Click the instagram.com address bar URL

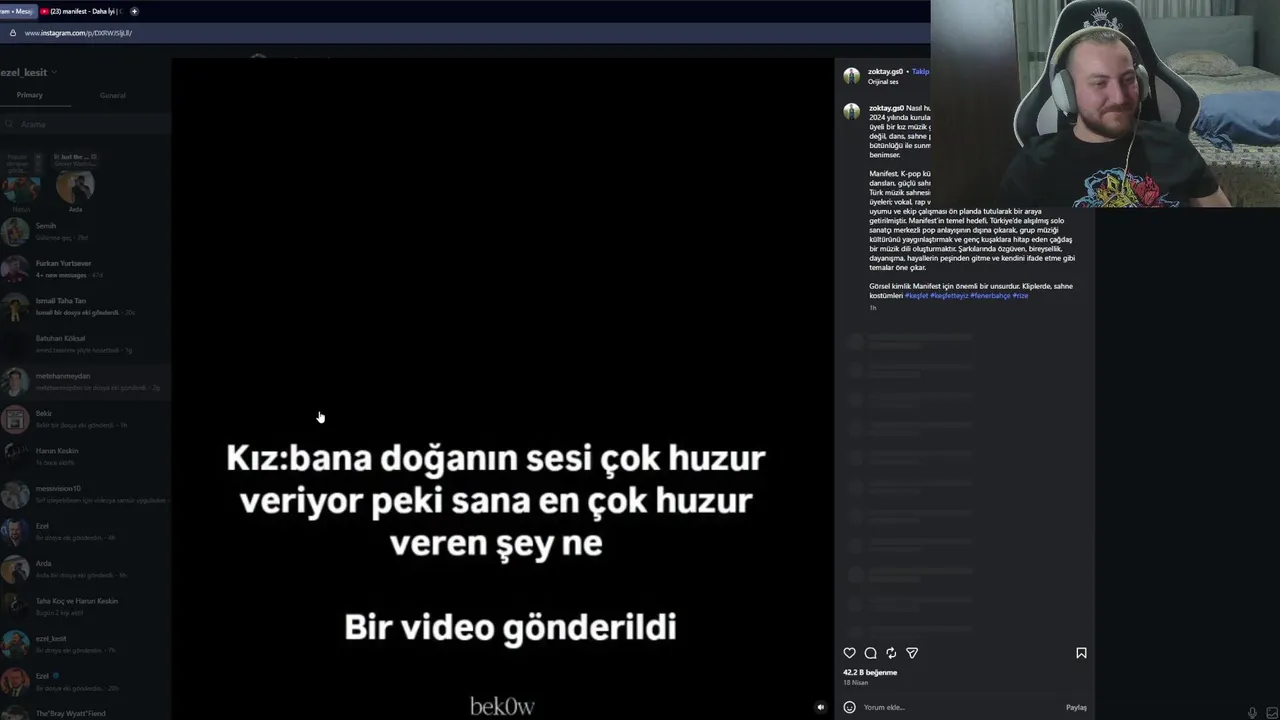coord(78,33)
